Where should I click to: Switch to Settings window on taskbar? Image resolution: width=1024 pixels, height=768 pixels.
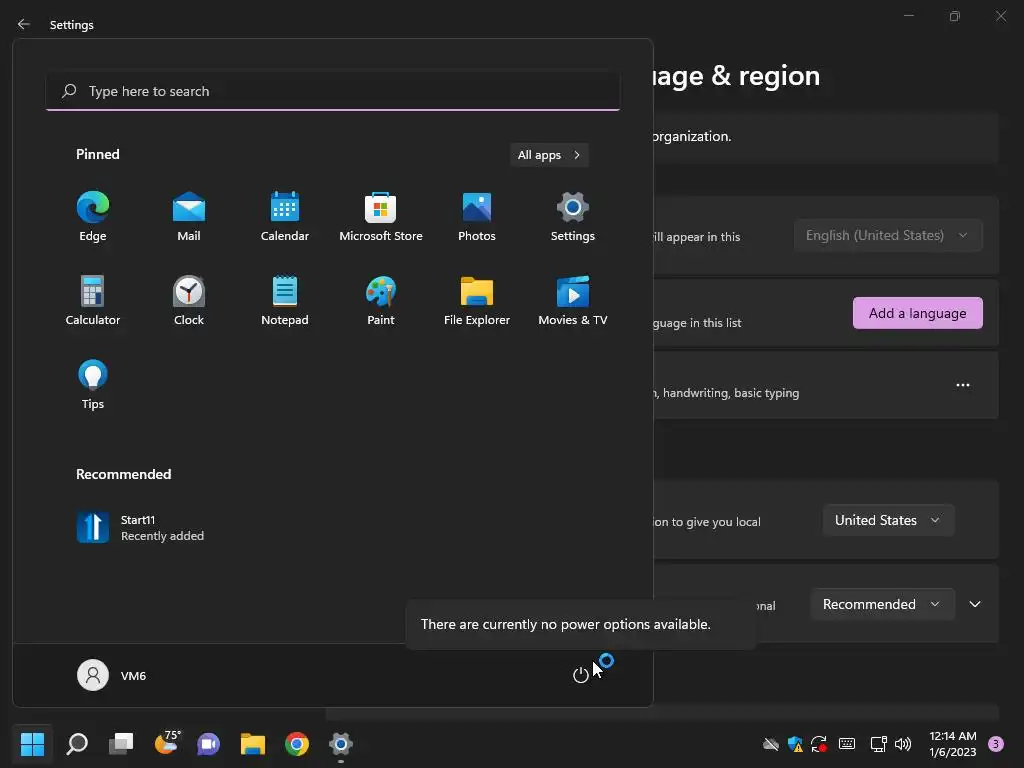pos(340,743)
